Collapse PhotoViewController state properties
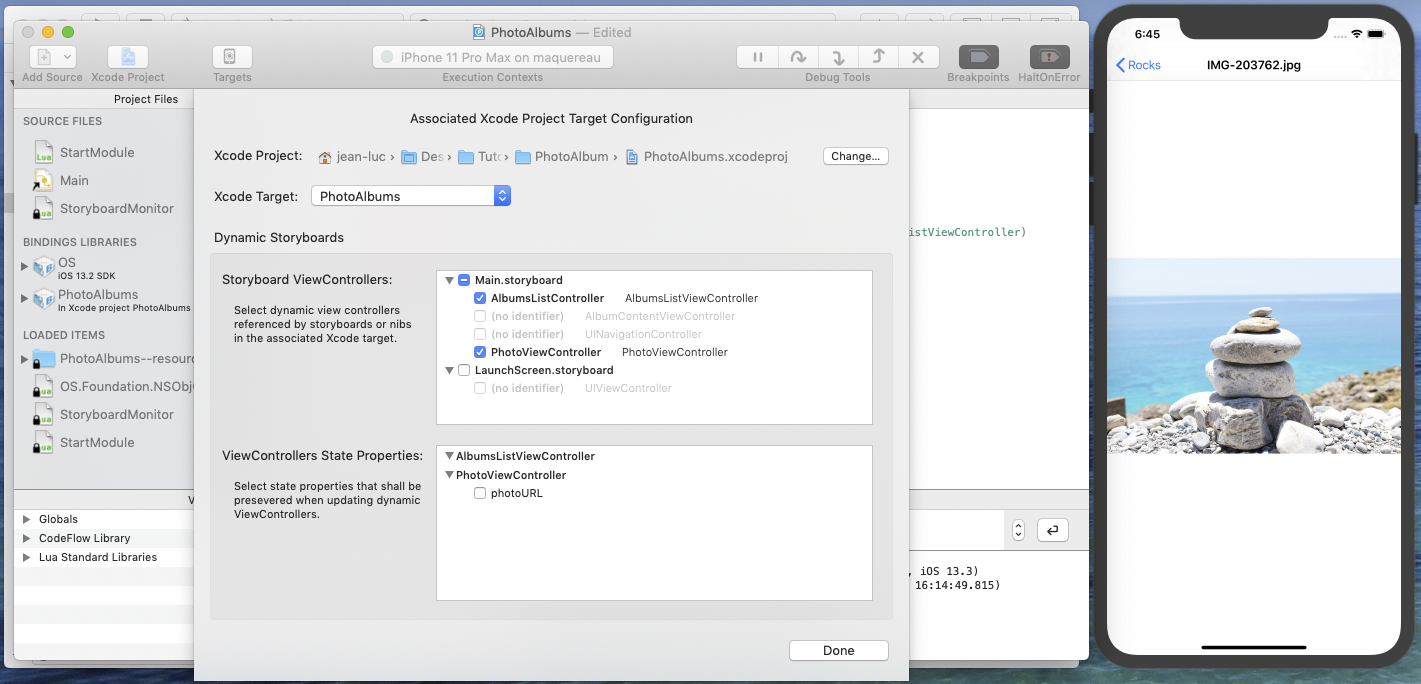The height and width of the screenshot is (684, 1421). pos(449,475)
